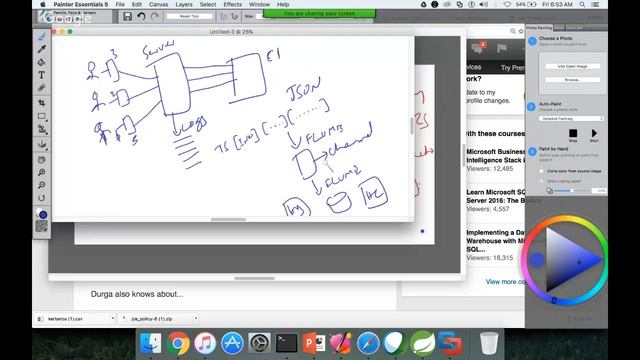This screenshot has width=640, height=360.
Task: Click Use Open Image button
Action: click(572, 66)
